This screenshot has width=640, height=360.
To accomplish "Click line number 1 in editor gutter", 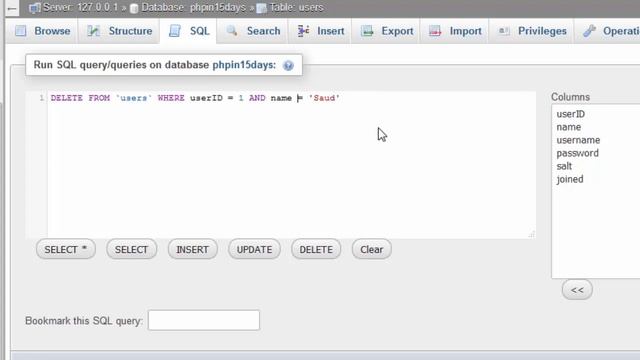I will tap(41, 98).
